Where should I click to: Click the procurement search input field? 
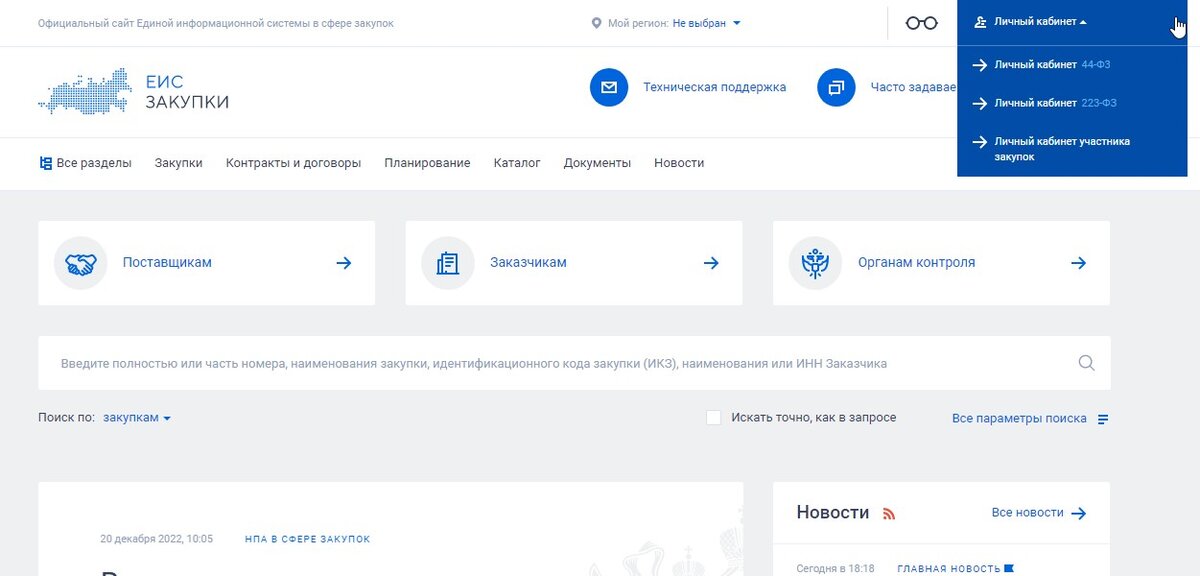[500, 363]
